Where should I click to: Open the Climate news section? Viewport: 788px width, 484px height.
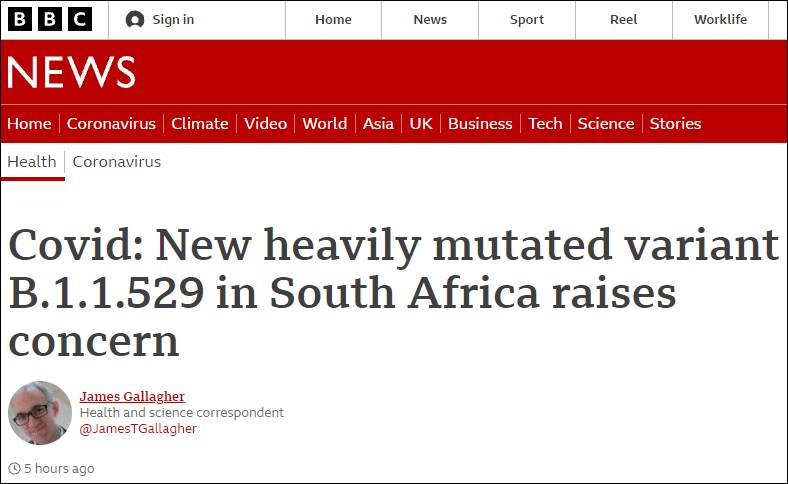coord(200,124)
